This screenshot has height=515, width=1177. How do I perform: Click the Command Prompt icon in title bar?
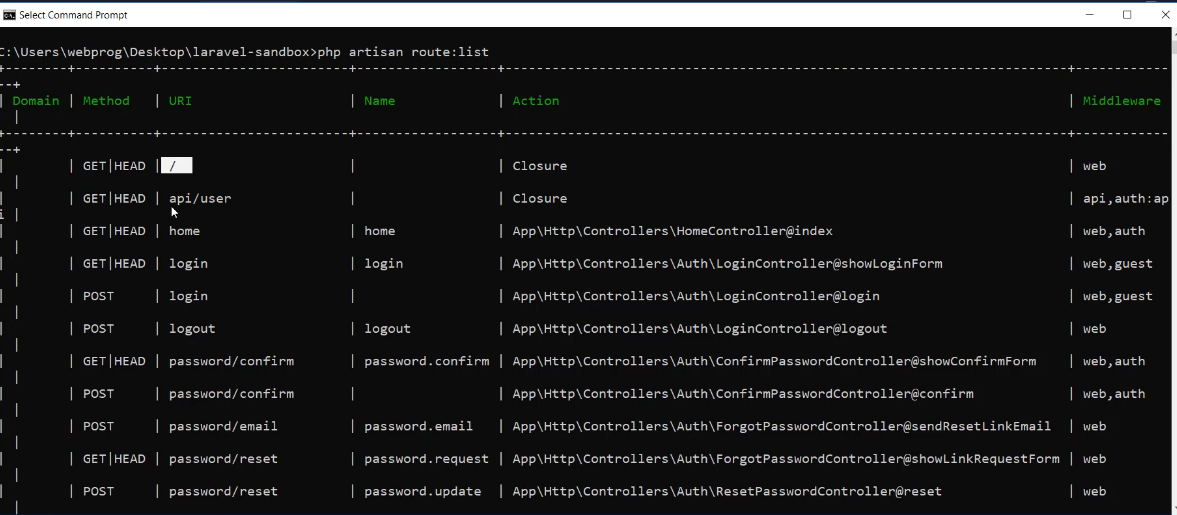(x=9, y=15)
